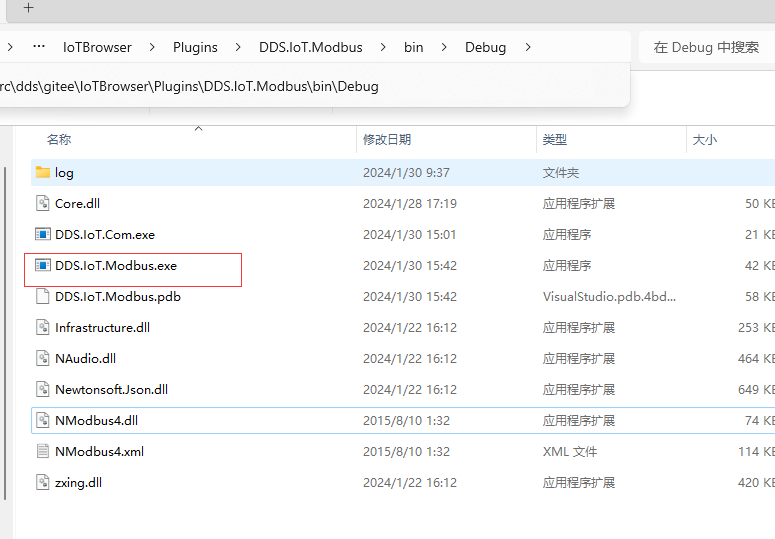Viewport: 775px width, 539px height.
Task: Click the log folder icon
Action: coord(43,172)
